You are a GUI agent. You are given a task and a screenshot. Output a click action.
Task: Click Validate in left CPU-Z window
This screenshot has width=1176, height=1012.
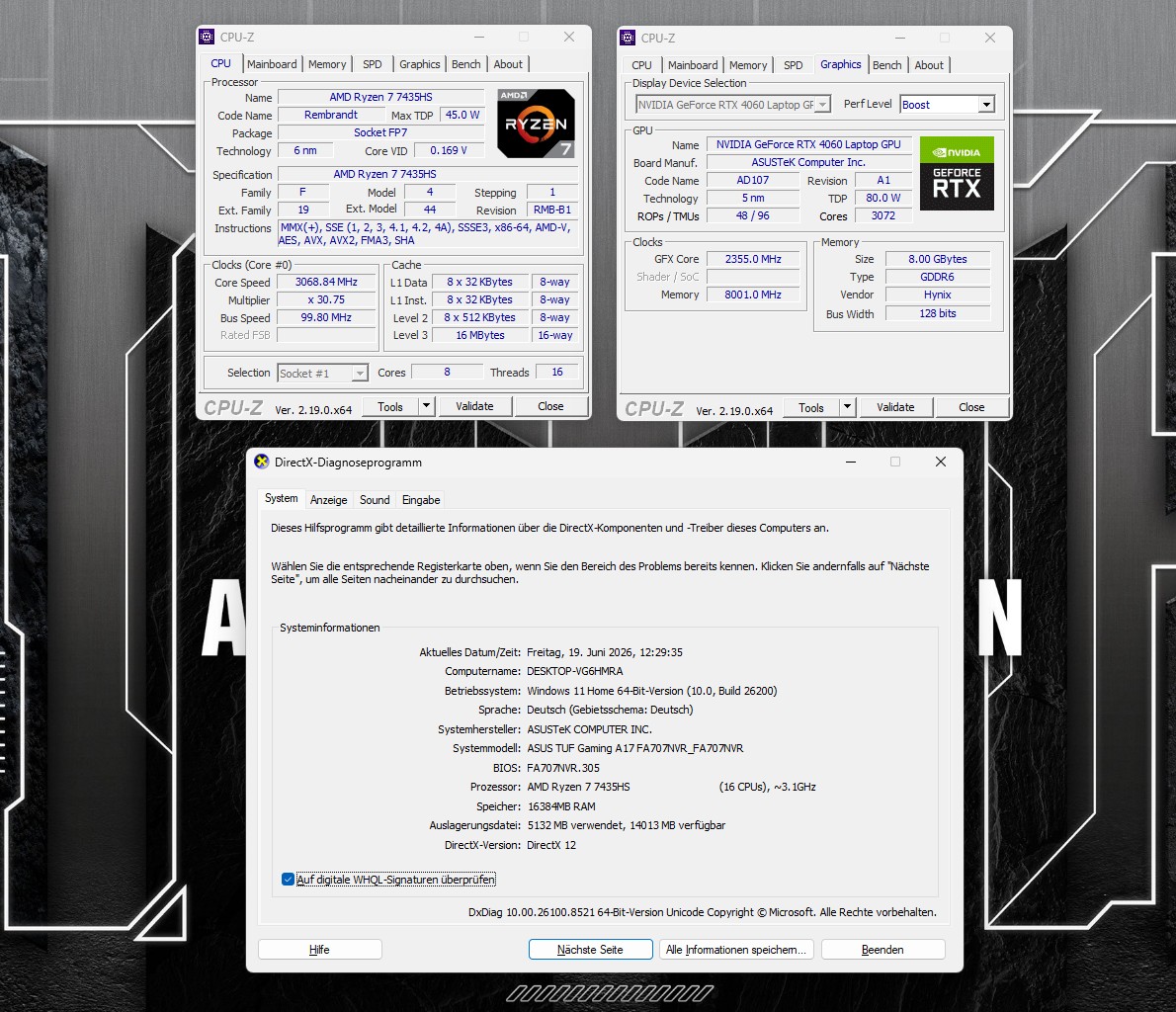pos(474,406)
